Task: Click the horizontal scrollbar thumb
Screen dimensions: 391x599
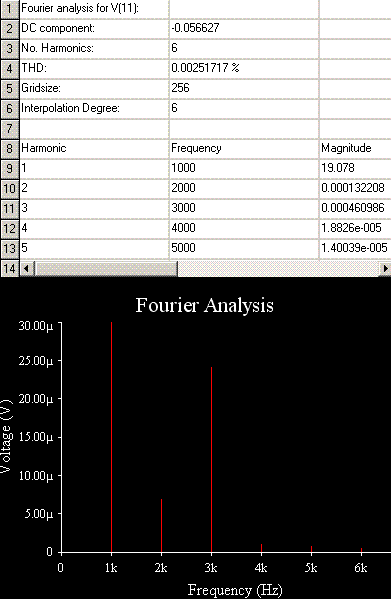Action: 105,269
